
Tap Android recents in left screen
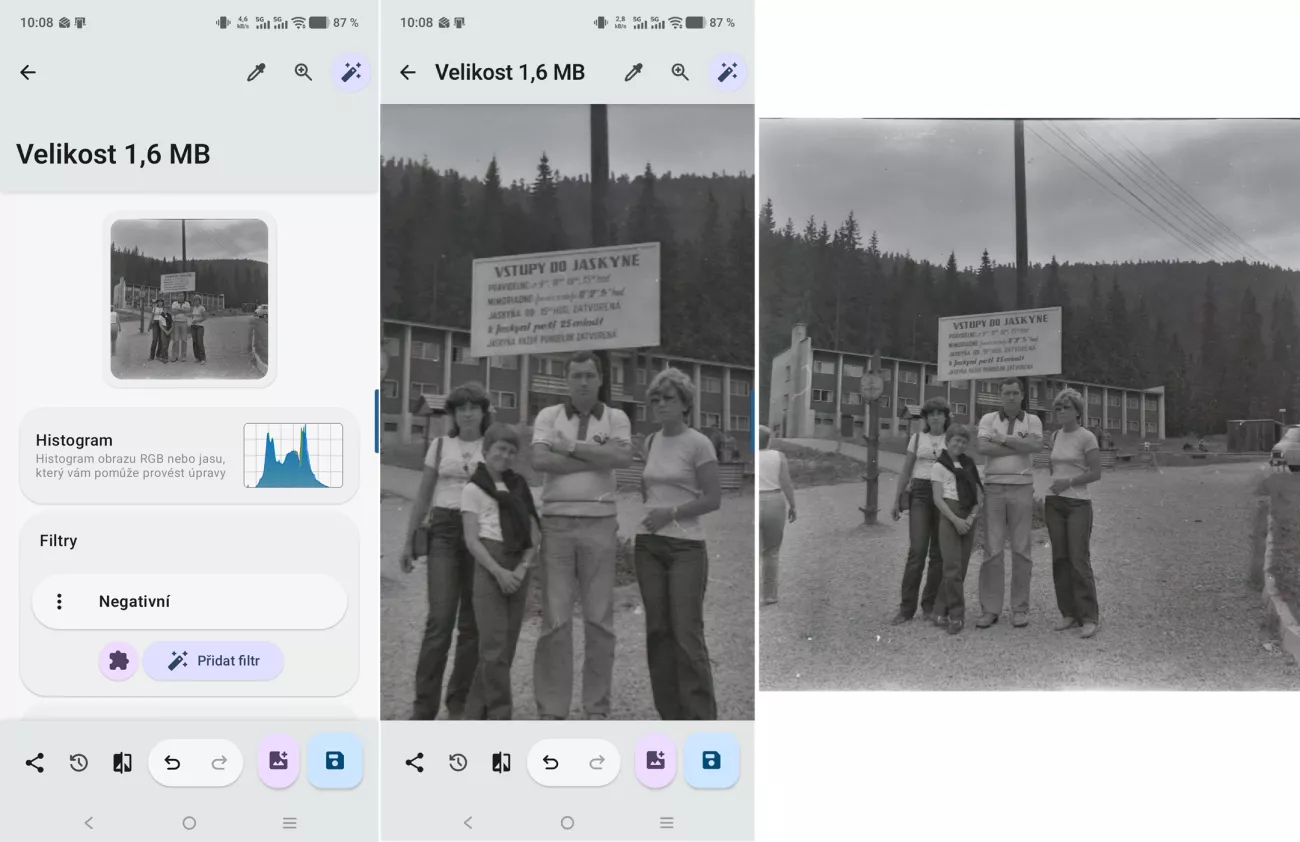(x=290, y=823)
